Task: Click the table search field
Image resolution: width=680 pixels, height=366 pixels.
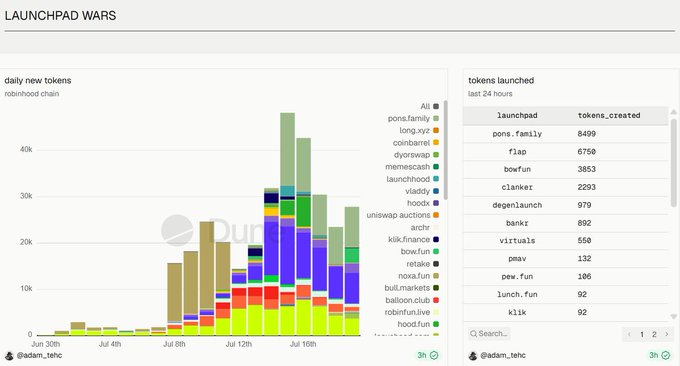Action: point(489,333)
